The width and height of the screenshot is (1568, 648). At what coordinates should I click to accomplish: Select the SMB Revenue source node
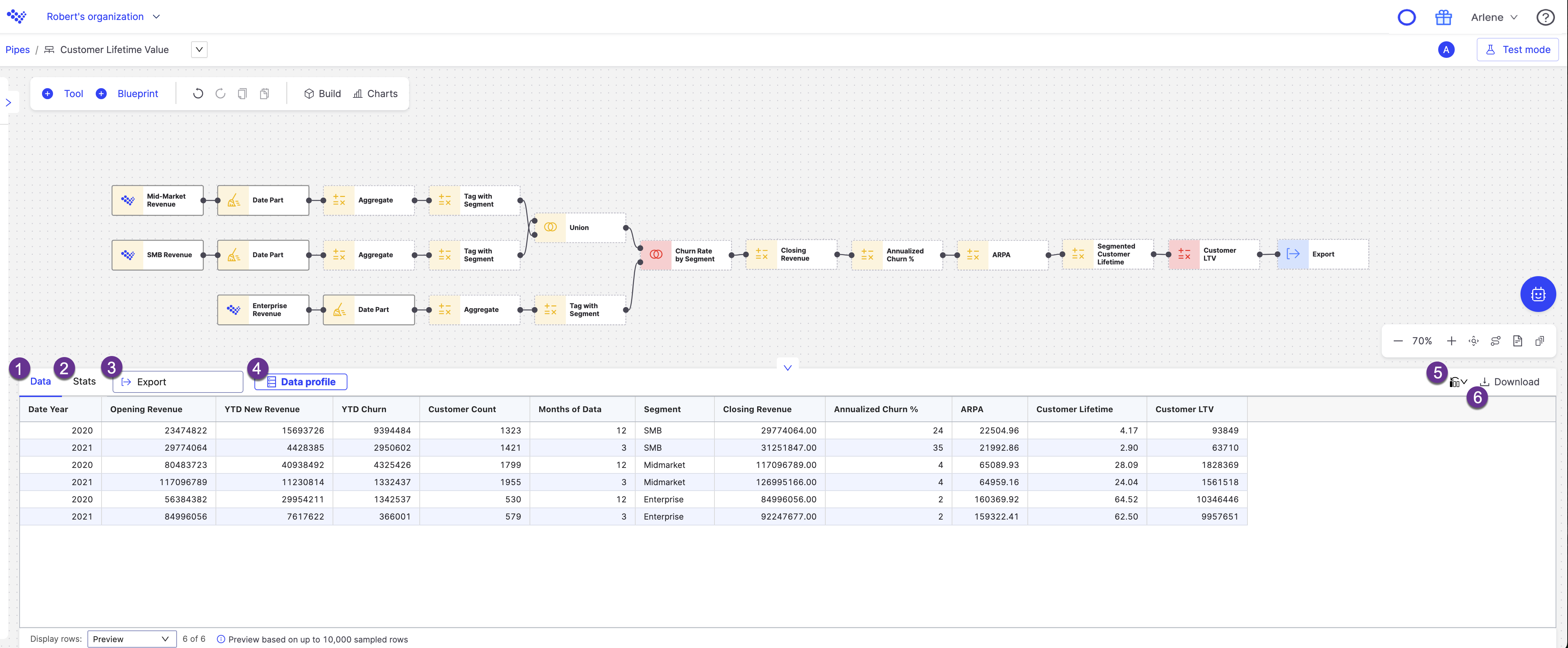(158, 255)
